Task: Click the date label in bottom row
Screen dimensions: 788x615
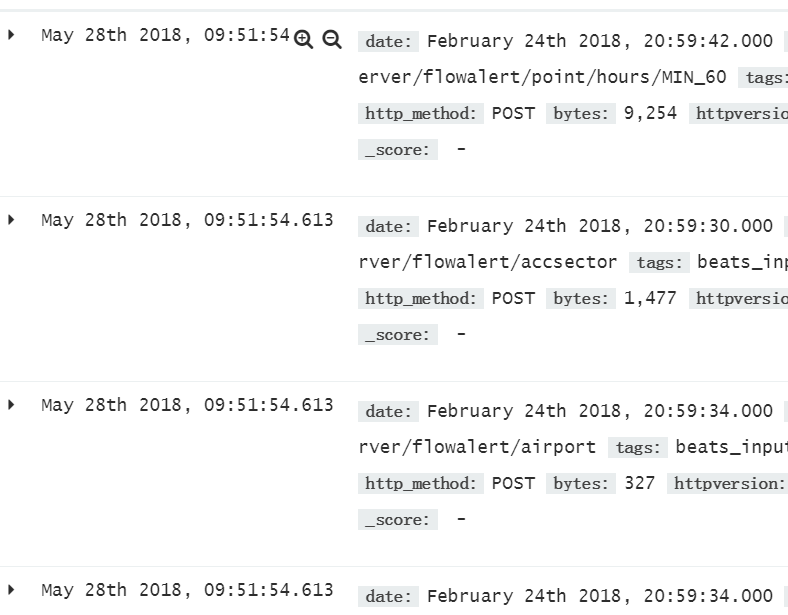Action: pos(388,596)
